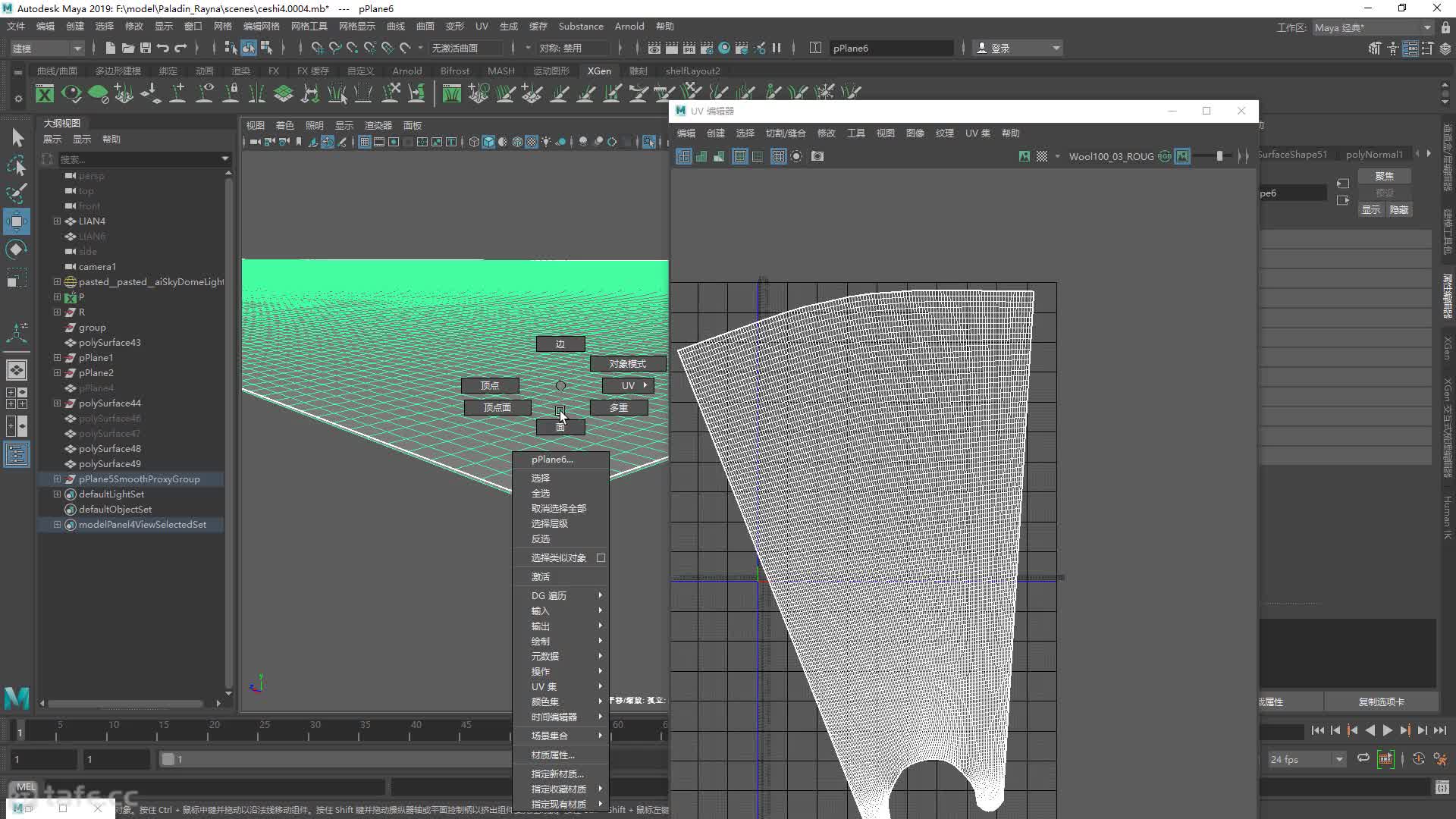Select the Rotate tool in toolbox
The height and width of the screenshot is (819, 1456).
click(x=16, y=249)
